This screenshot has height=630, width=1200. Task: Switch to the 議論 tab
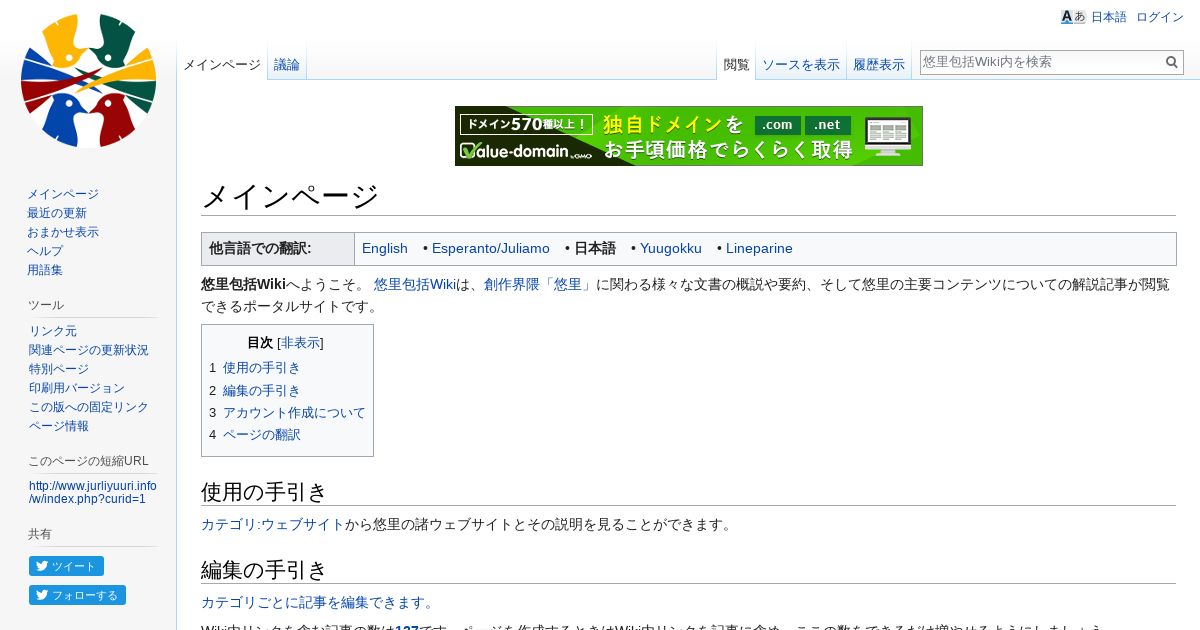click(287, 64)
